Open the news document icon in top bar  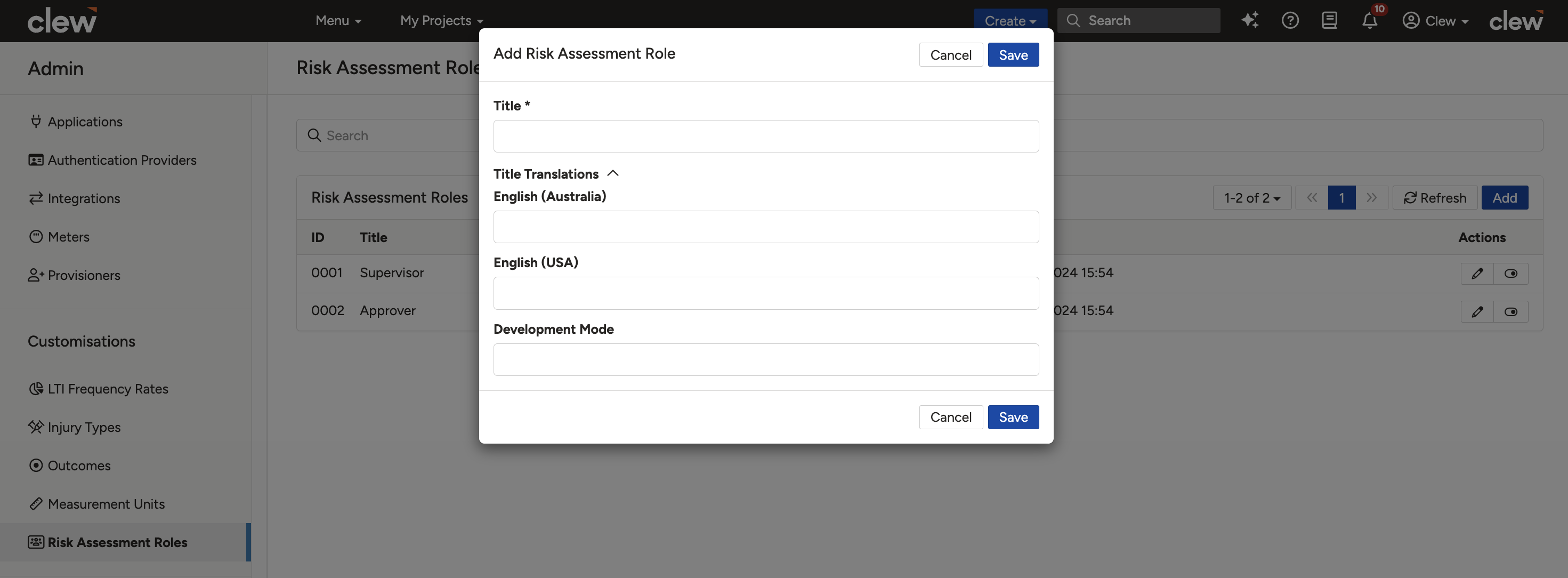pos(1329,20)
